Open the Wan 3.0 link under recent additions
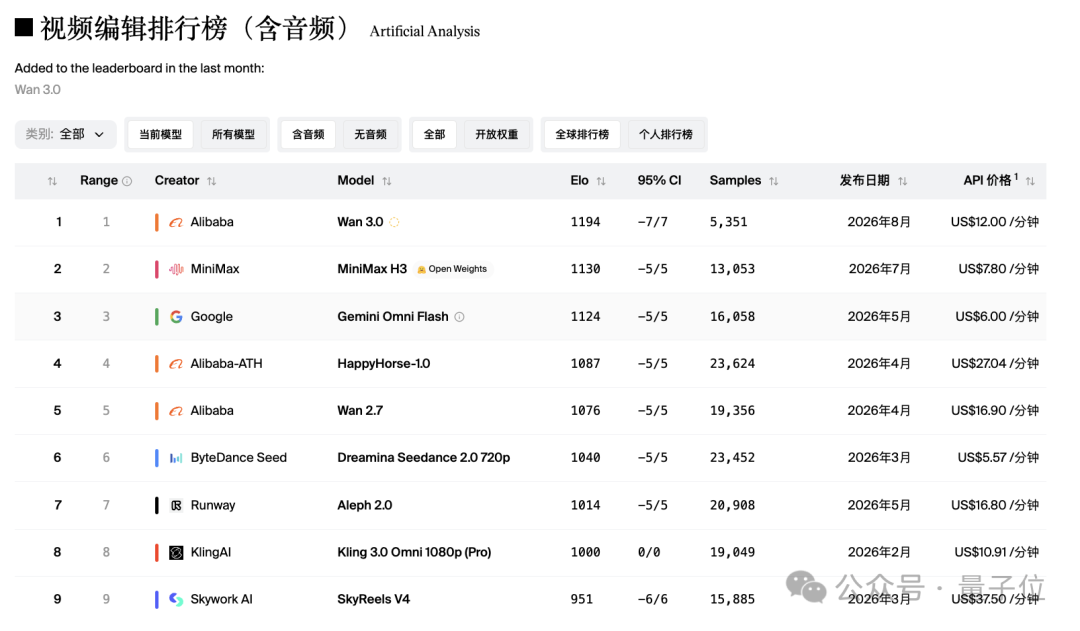 [x=38, y=90]
